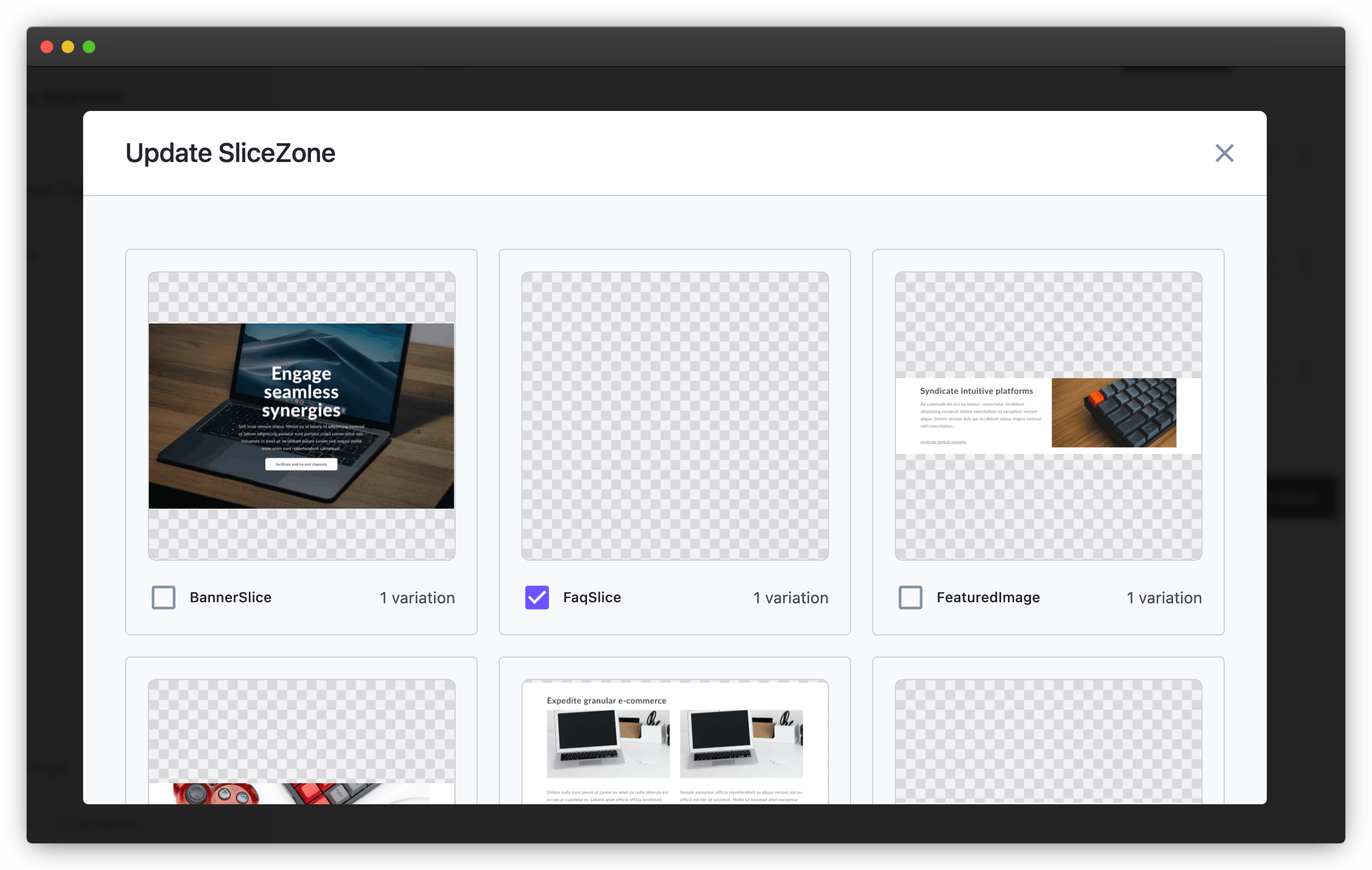The height and width of the screenshot is (870, 1372).
Task: Select the FaqSlice name label
Action: click(x=592, y=597)
